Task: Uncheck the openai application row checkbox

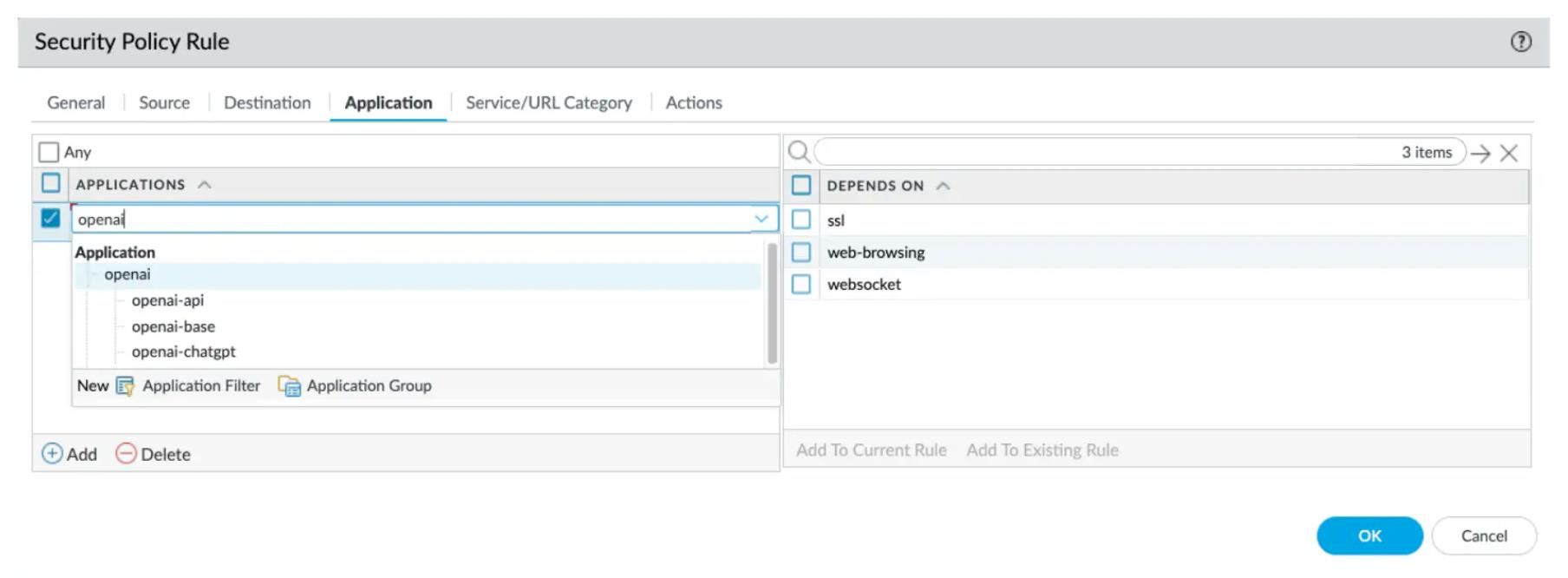Action: pos(50,219)
